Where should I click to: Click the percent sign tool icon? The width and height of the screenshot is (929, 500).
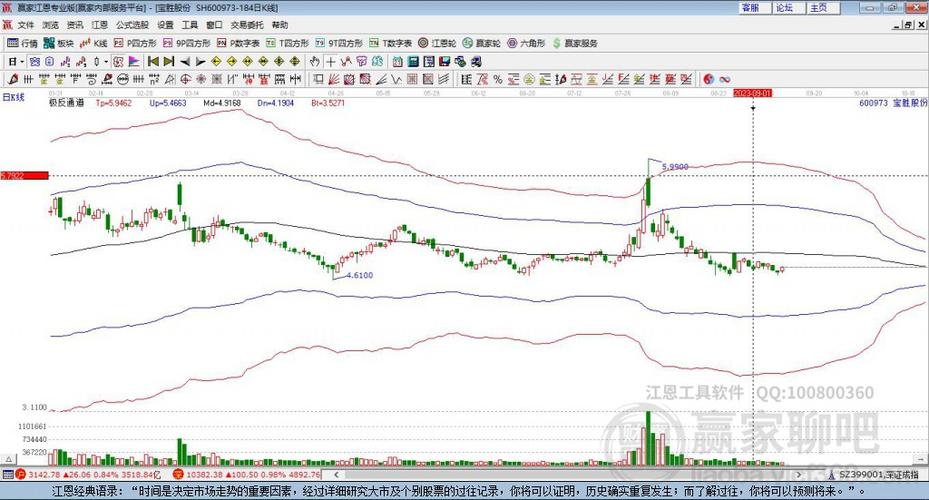[498, 79]
